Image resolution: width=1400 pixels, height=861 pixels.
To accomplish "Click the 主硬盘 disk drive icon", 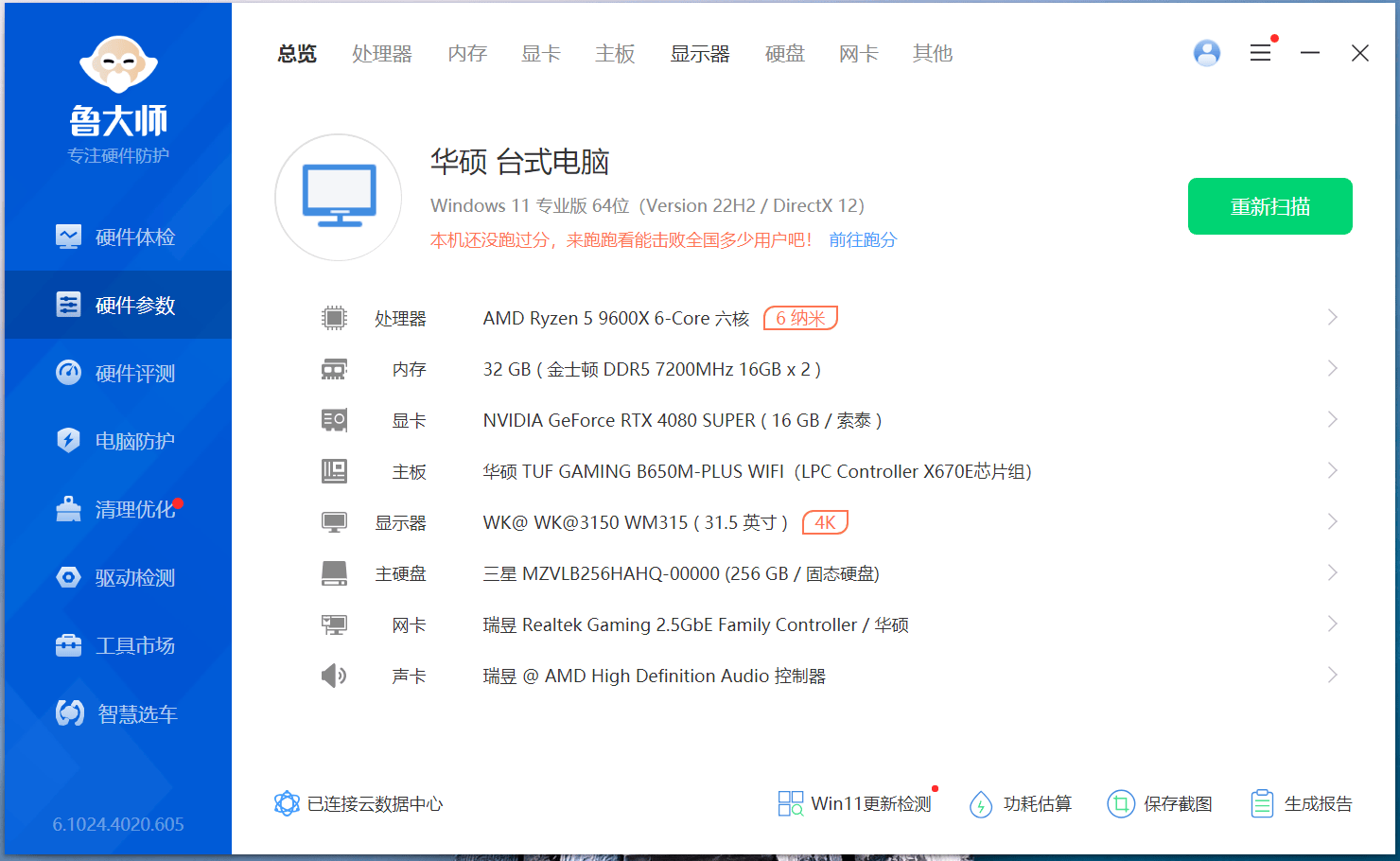I will (334, 573).
